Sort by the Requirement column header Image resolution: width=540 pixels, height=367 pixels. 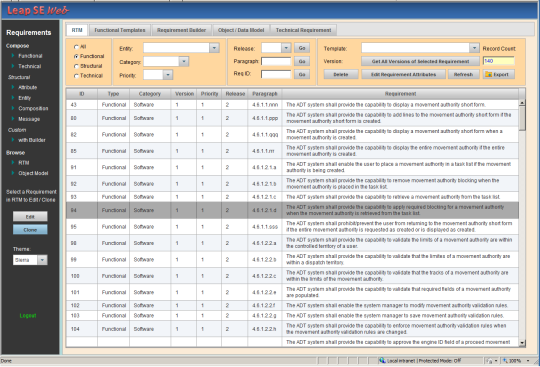[x=400, y=94]
